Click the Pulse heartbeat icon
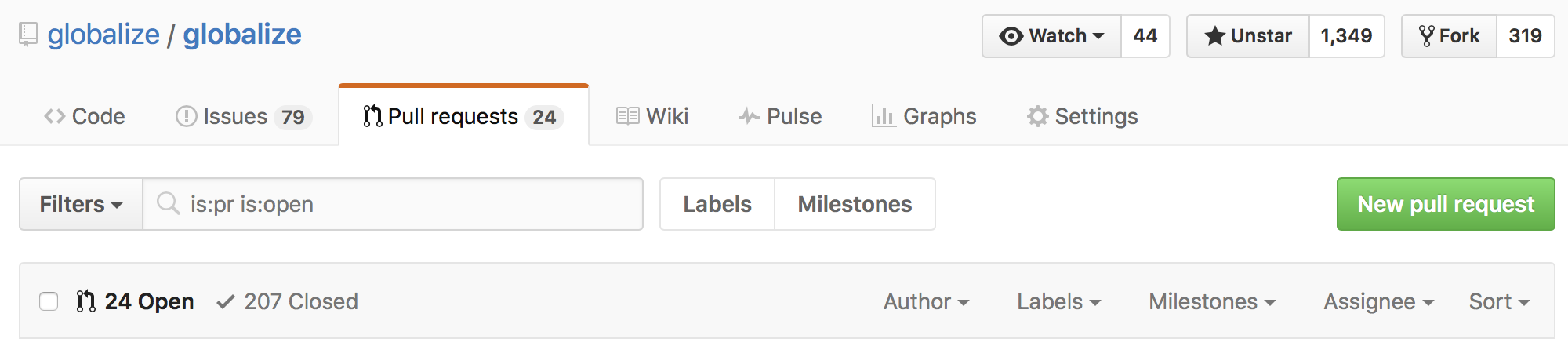The width and height of the screenshot is (1568, 339). click(749, 117)
